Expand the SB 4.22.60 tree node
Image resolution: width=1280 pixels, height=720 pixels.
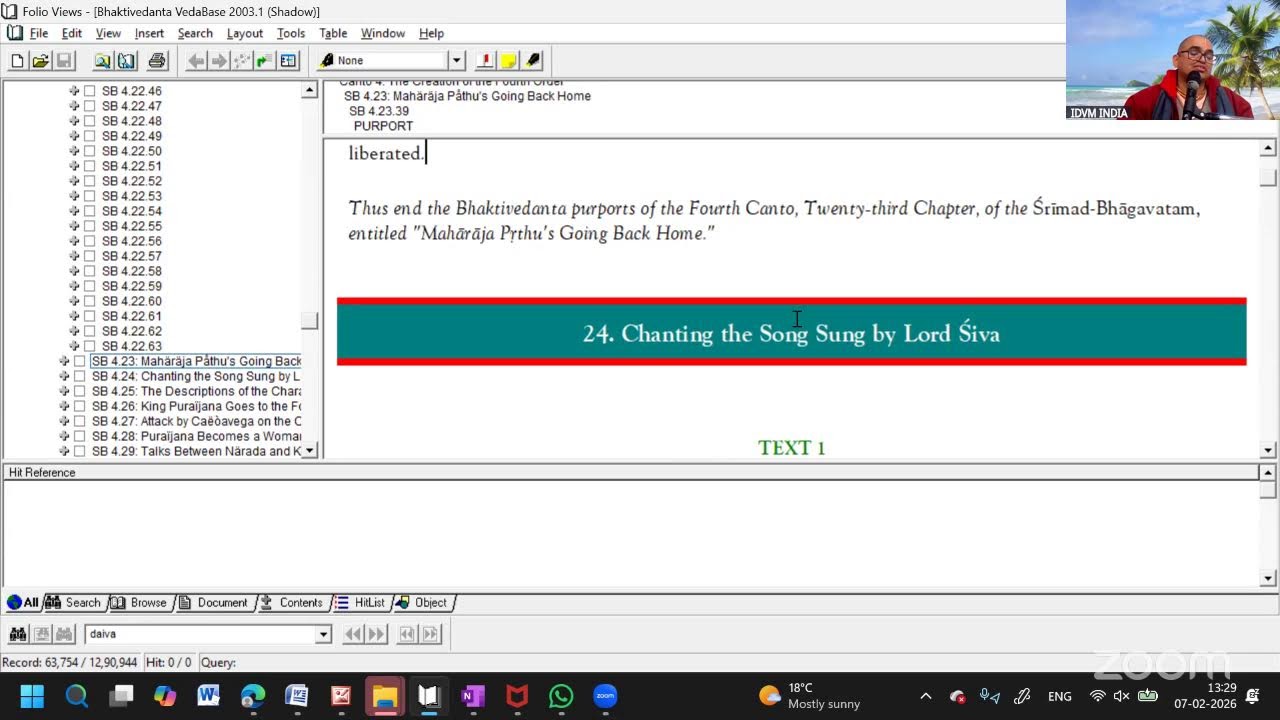tap(74, 301)
